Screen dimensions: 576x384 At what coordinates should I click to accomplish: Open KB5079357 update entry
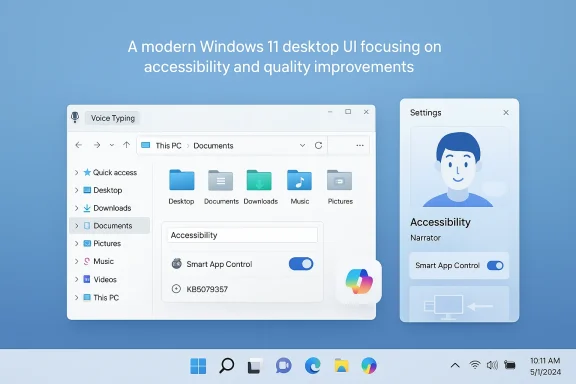(x=207, y=289)
